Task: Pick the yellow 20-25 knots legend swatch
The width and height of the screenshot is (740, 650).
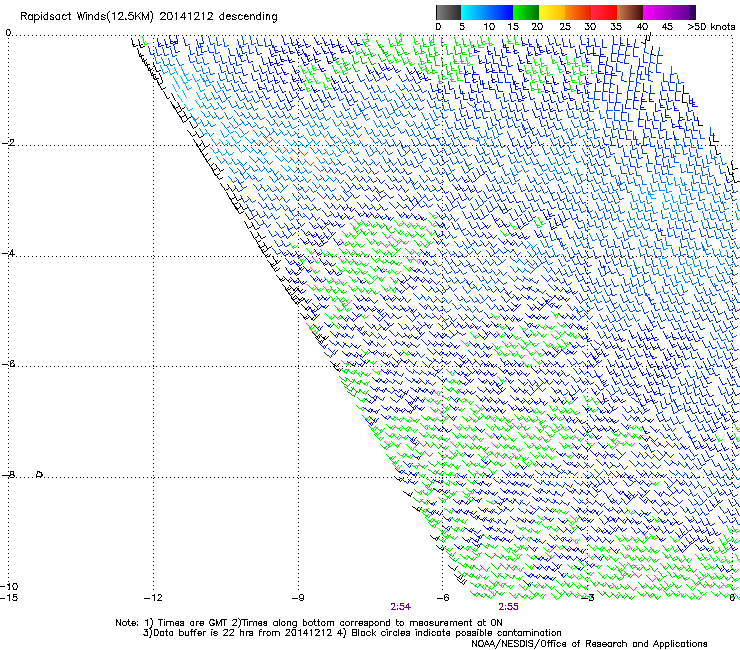Action: tap(552, 12)
